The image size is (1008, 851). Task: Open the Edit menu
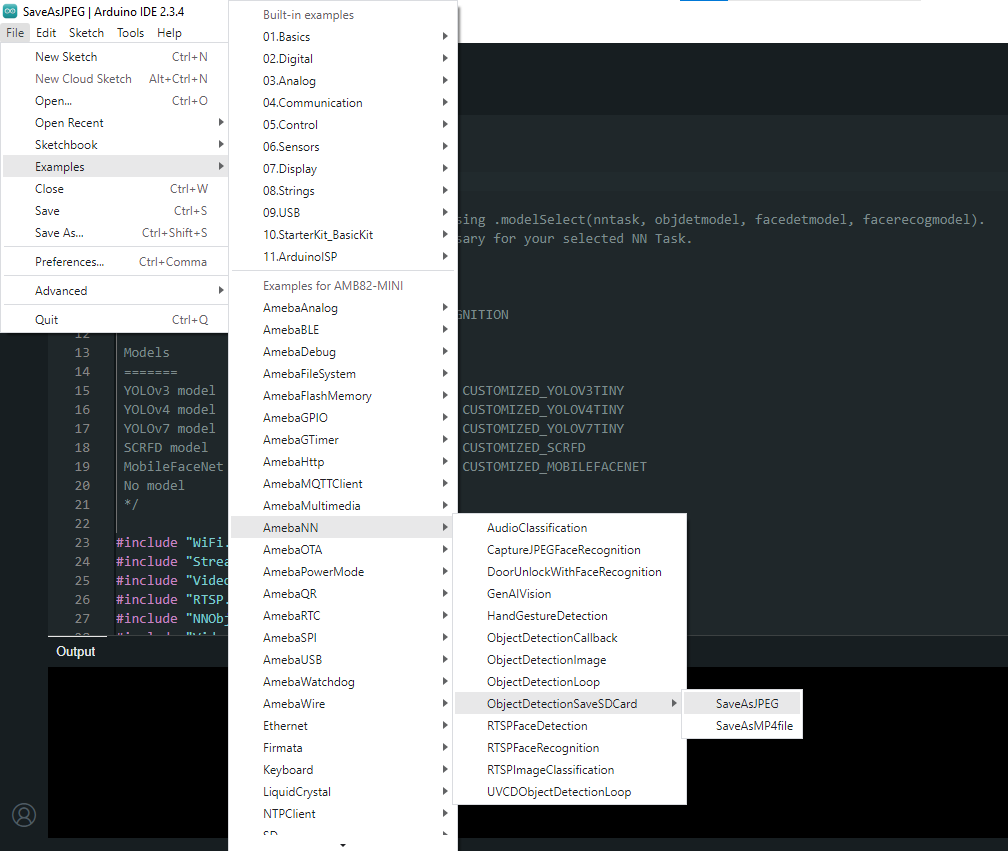(46, 33)
